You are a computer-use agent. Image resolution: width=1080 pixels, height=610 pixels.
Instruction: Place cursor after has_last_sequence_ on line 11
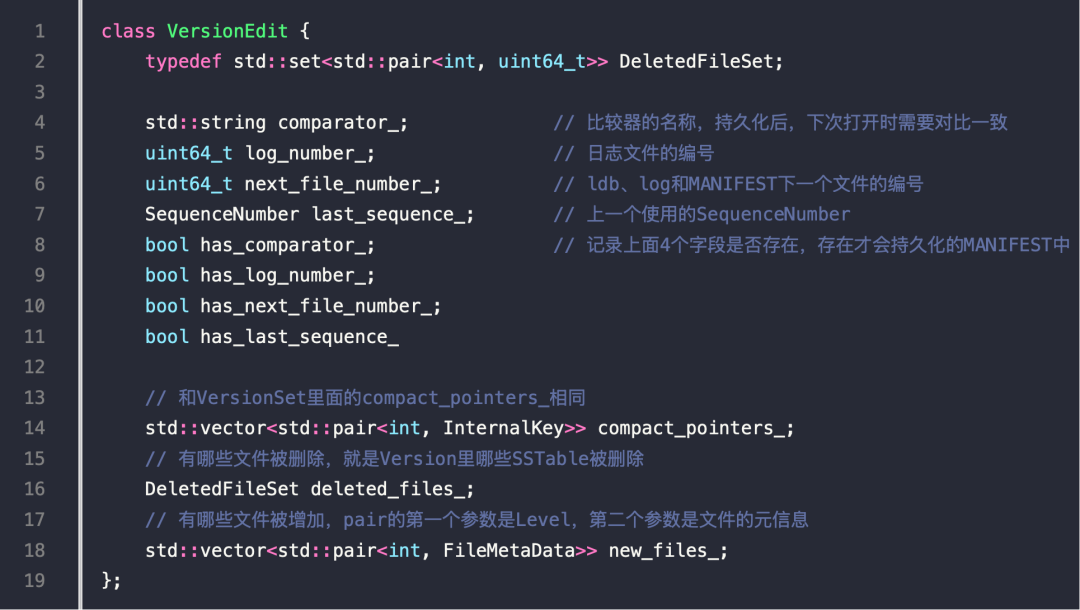[399, 337]
